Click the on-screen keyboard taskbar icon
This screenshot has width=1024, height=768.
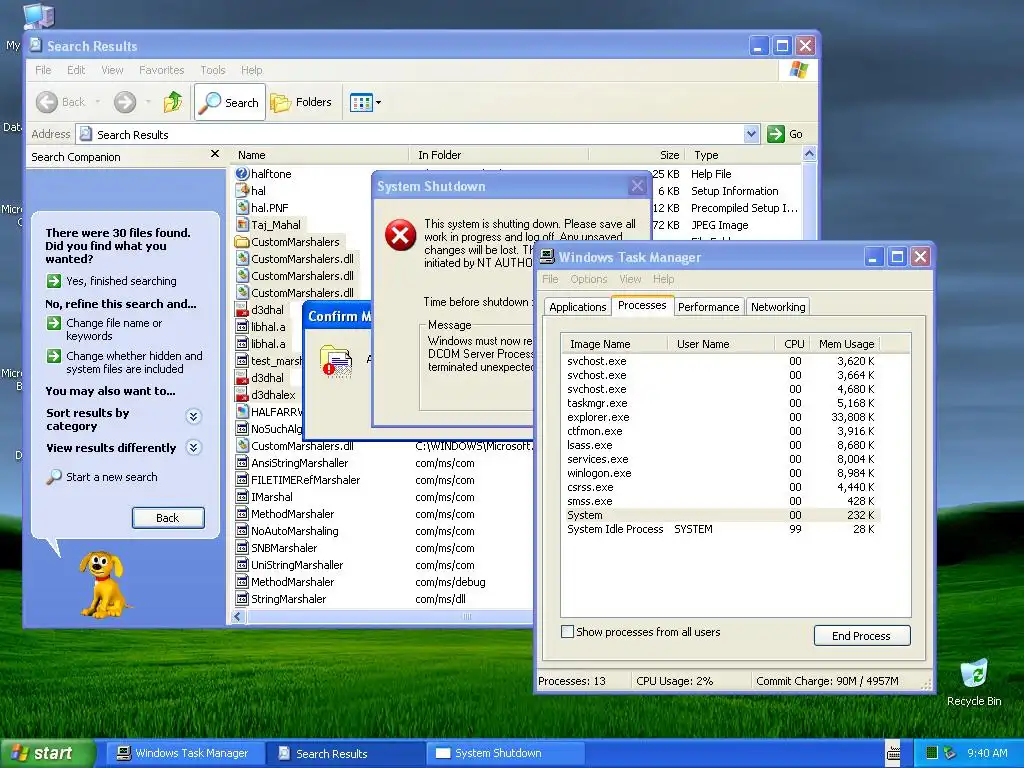893,753
